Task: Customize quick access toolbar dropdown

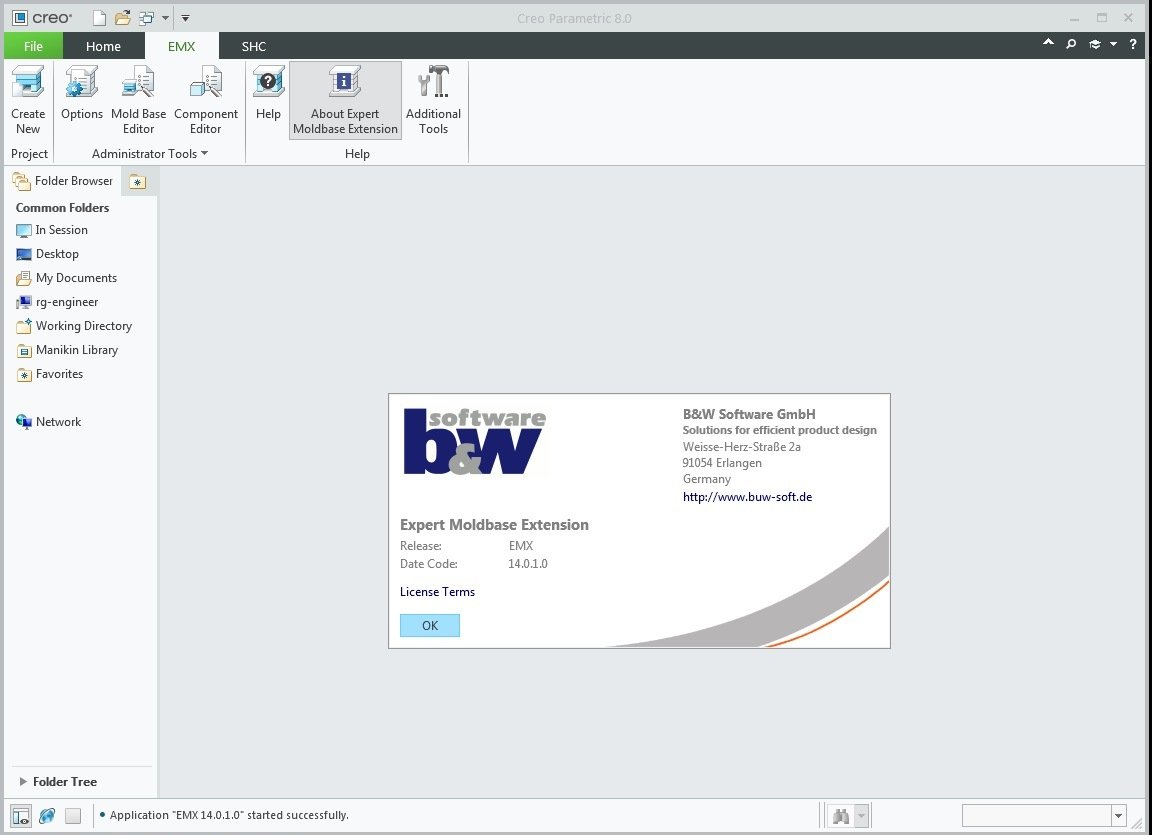Action: (185, 18)
